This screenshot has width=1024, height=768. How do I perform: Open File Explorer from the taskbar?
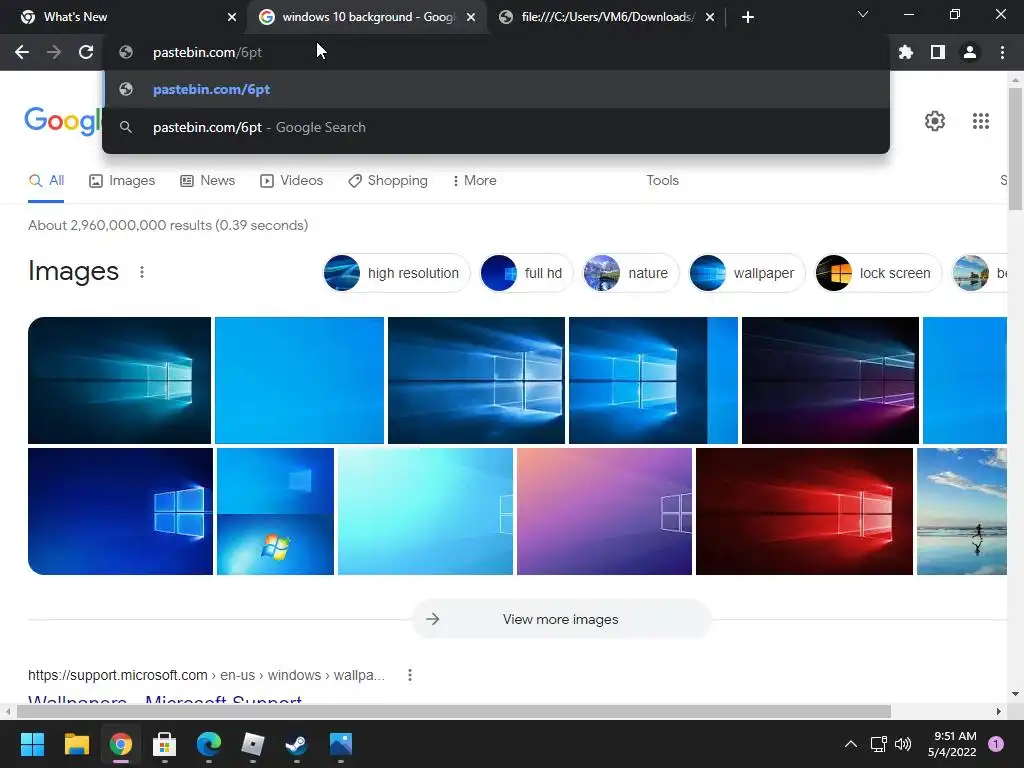click(x=76, y=744)
